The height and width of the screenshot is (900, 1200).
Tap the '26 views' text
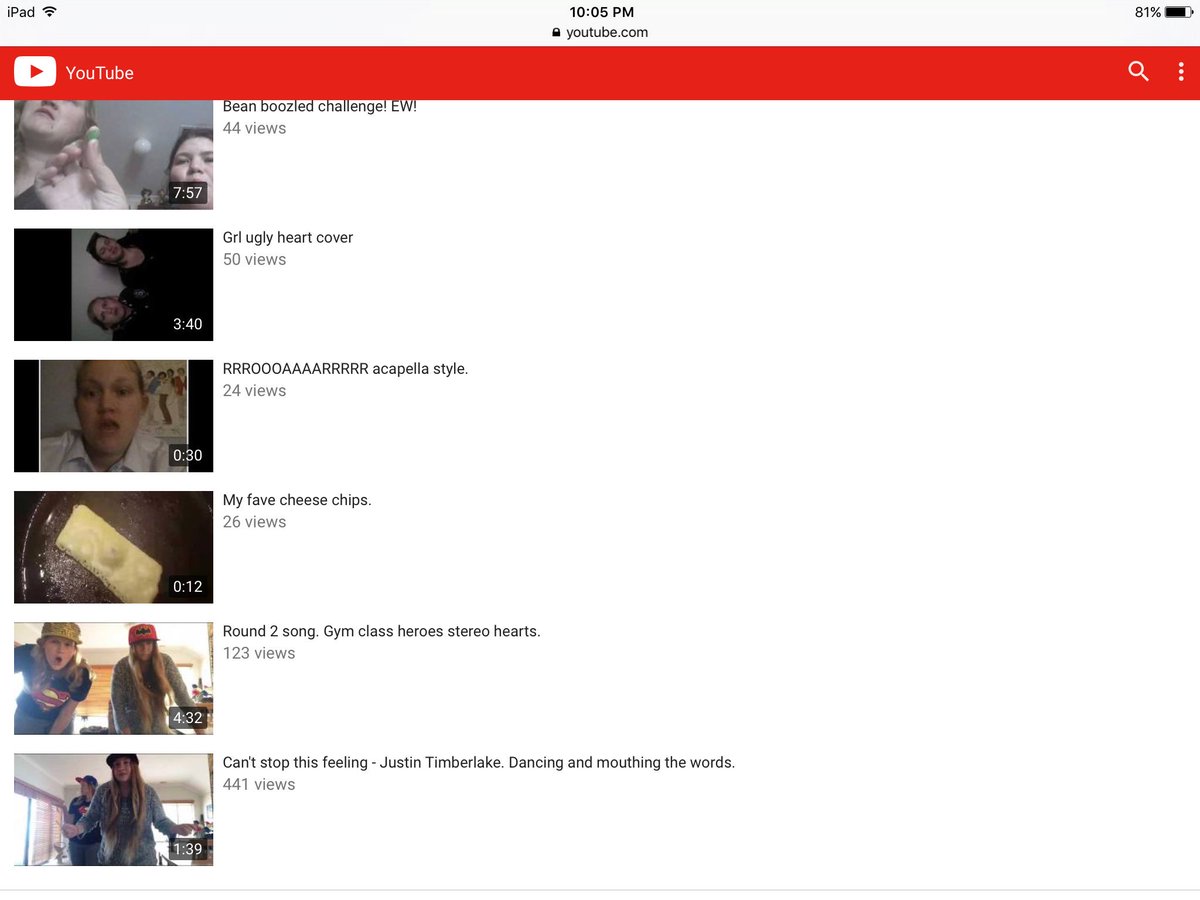point(254,521)
